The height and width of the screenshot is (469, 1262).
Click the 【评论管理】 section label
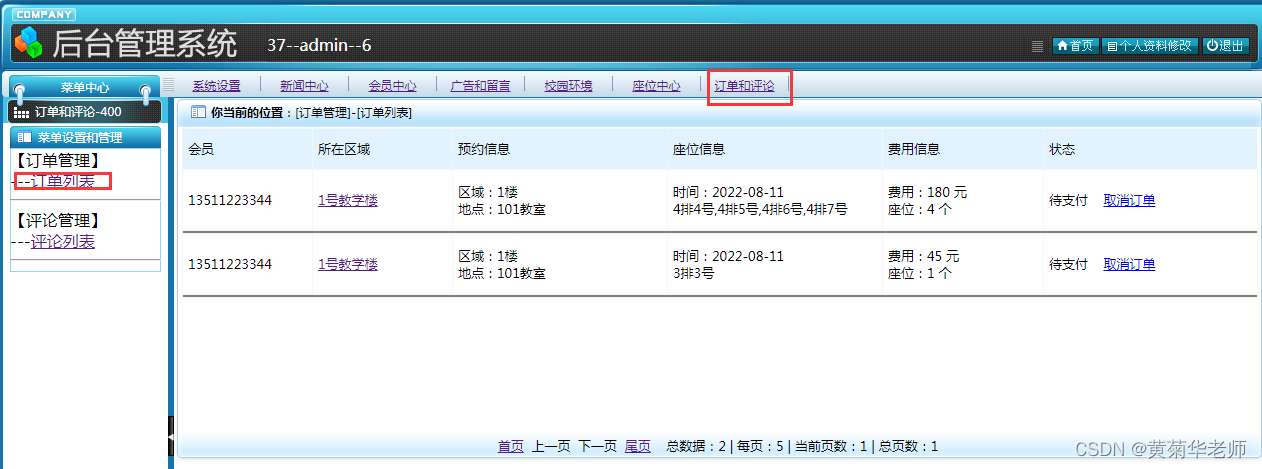tap(56, 221)
